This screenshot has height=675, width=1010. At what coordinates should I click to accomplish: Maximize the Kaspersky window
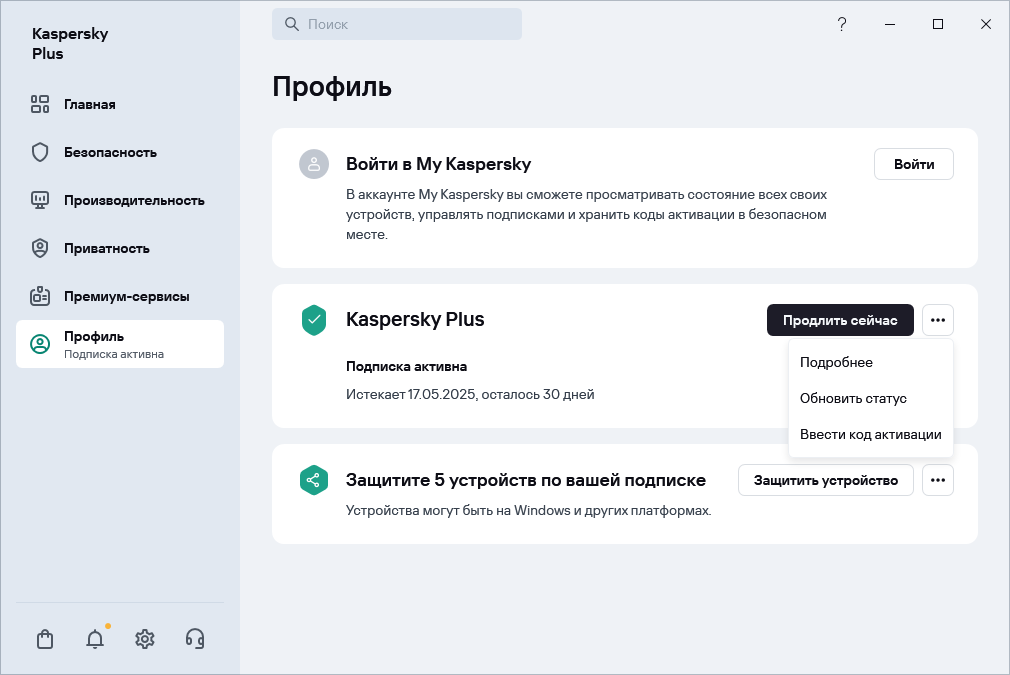[938, 24]
